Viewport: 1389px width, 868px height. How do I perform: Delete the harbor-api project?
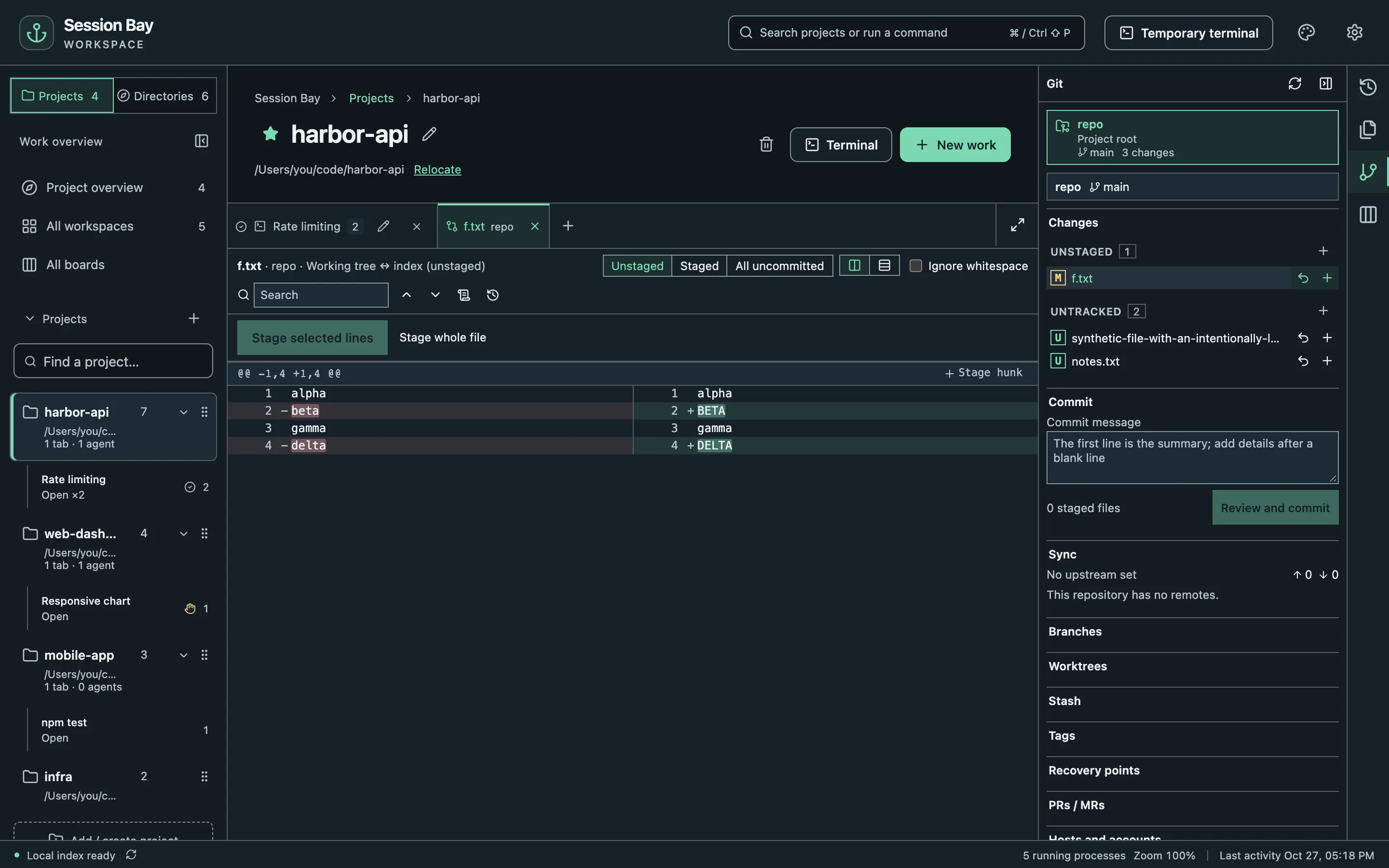[766, 145]
